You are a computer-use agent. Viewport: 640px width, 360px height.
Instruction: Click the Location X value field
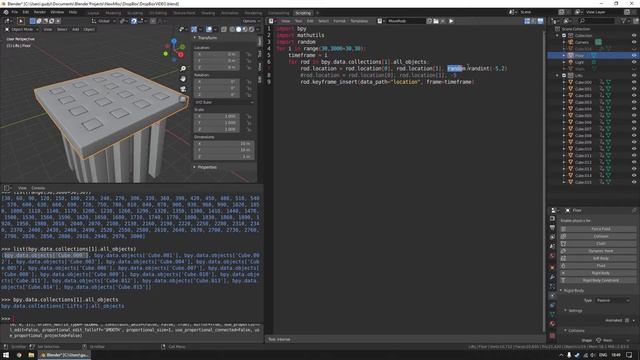[x=217, y=54]
